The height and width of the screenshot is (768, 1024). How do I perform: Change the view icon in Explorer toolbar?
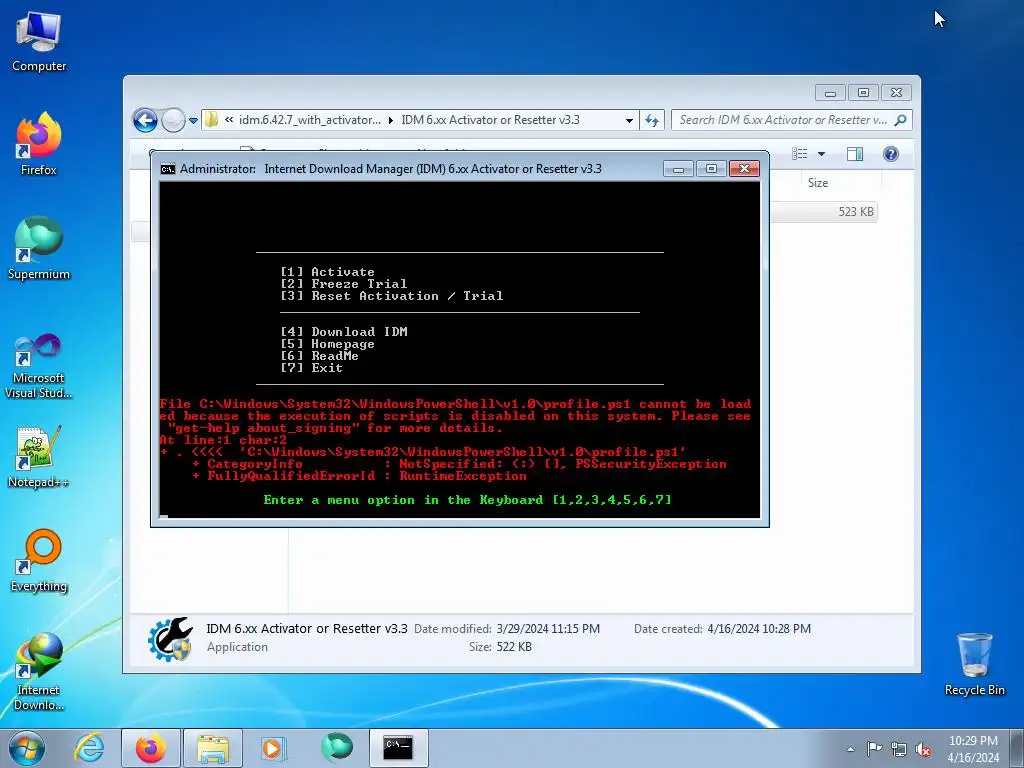coord(800,154)
